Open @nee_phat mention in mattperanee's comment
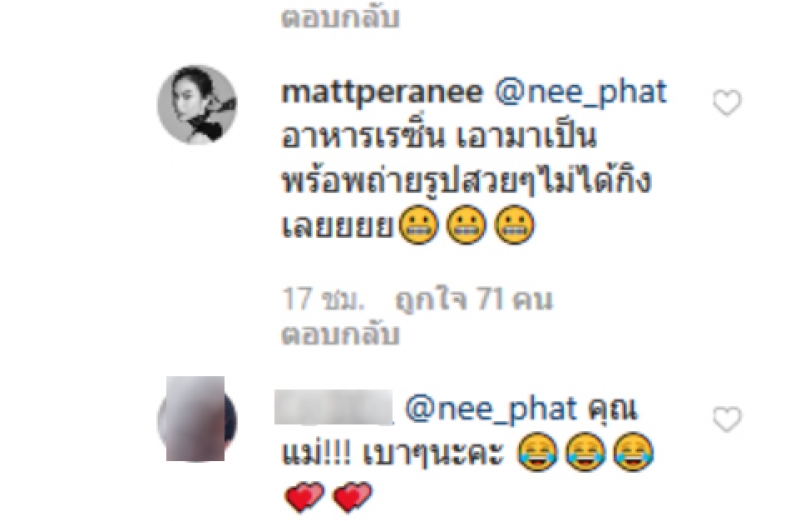This screenshot has height=521, width=800. [581, 92]
